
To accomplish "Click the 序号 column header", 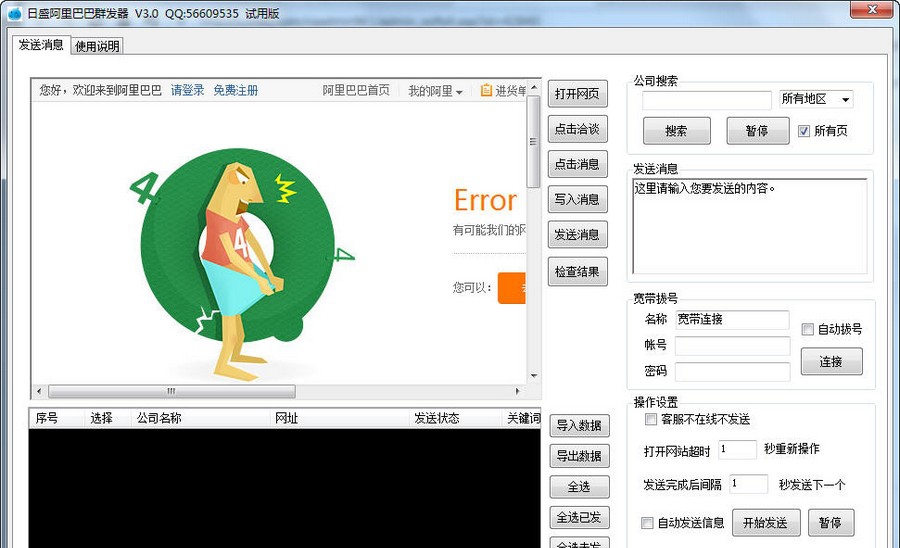I will click(56, 418).
